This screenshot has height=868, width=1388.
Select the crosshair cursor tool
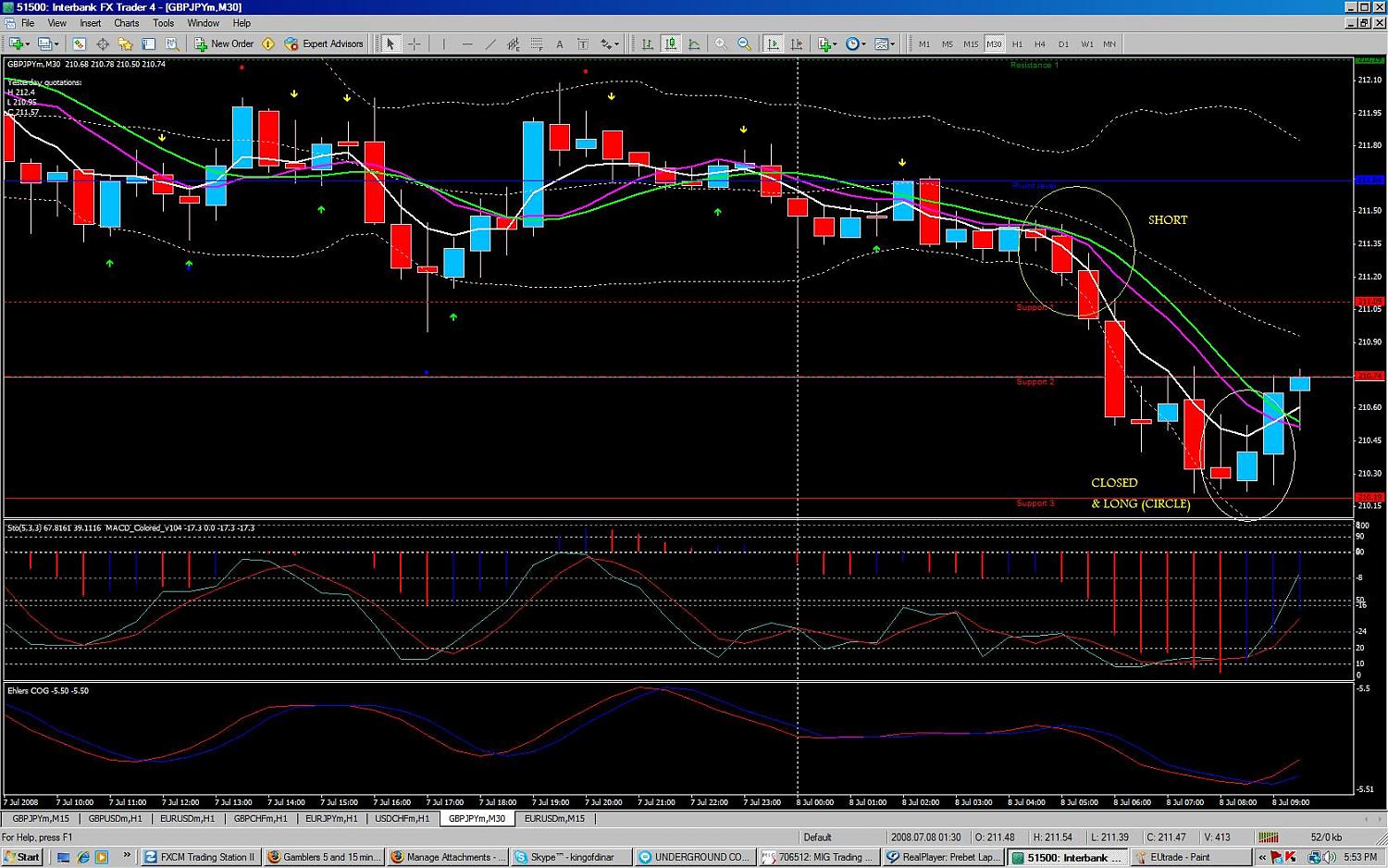click(x=415, y=43)
